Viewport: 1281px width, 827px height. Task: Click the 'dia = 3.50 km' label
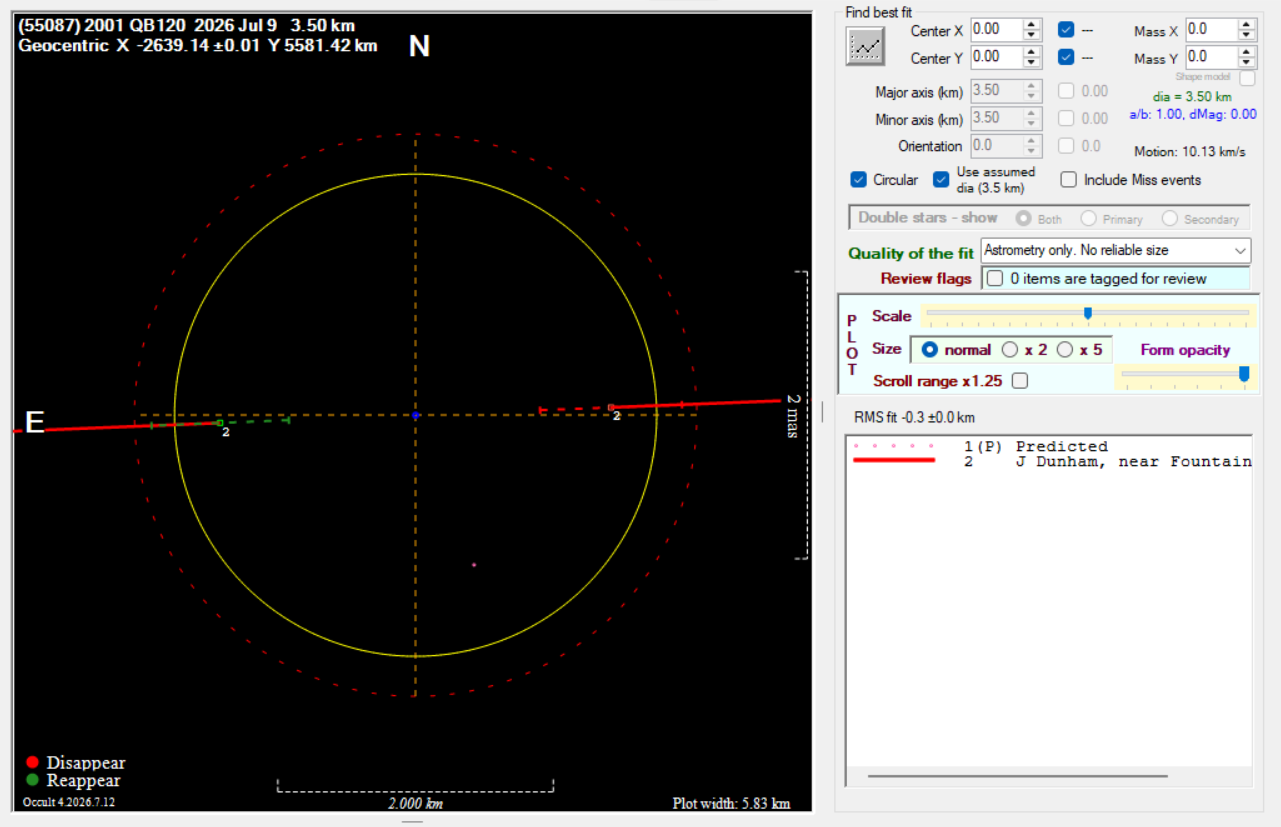click(x=1192, y=97)
